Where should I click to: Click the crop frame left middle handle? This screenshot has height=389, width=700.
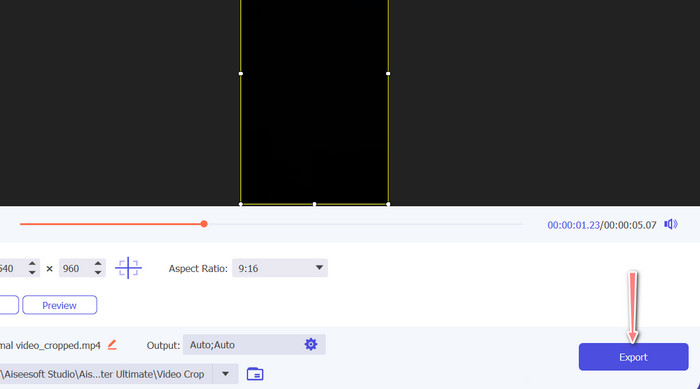(241, 73)
